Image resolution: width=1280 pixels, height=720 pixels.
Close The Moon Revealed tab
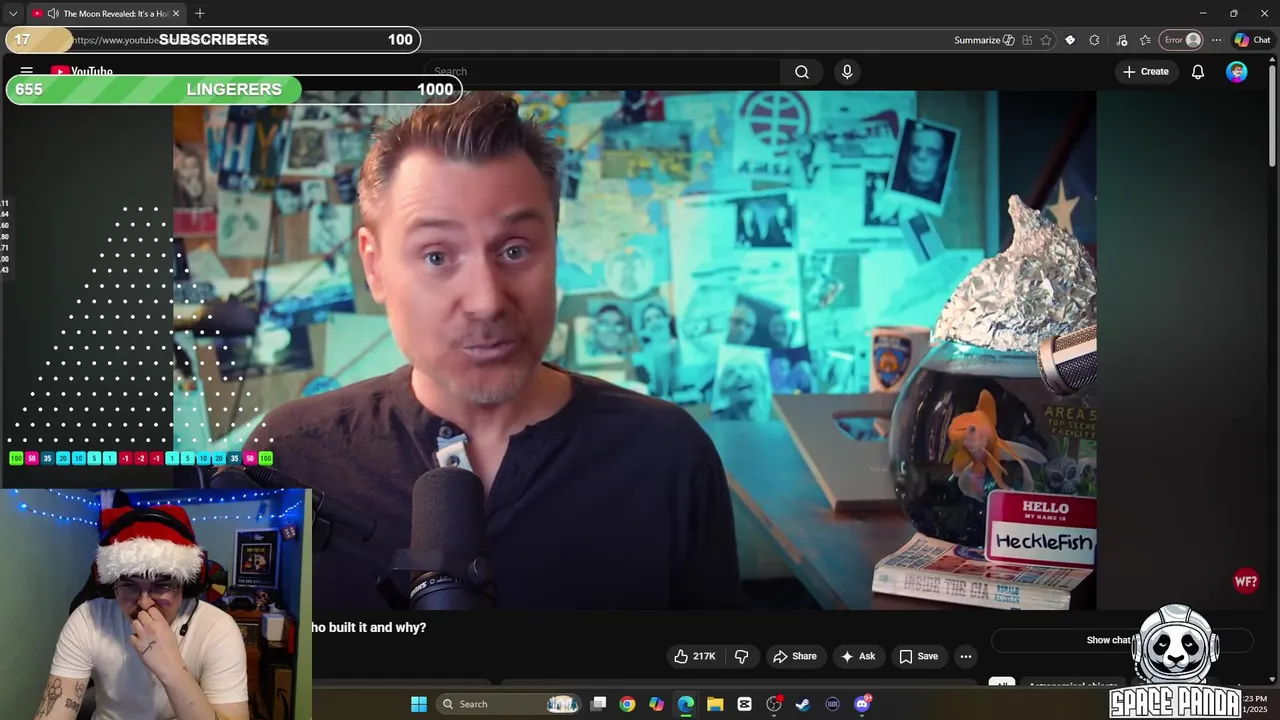[x=176, y=13]
